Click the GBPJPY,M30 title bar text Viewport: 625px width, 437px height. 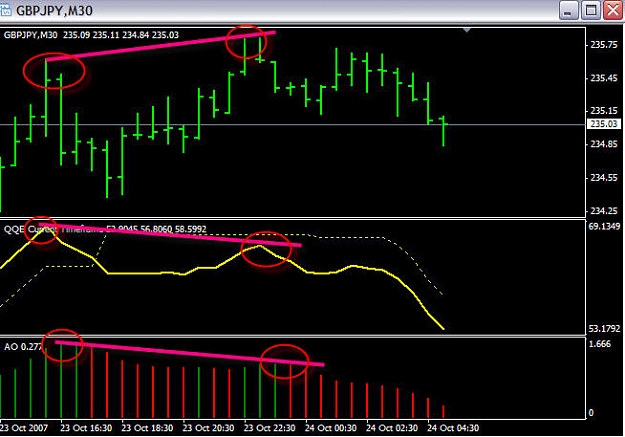tap(54, 10)
